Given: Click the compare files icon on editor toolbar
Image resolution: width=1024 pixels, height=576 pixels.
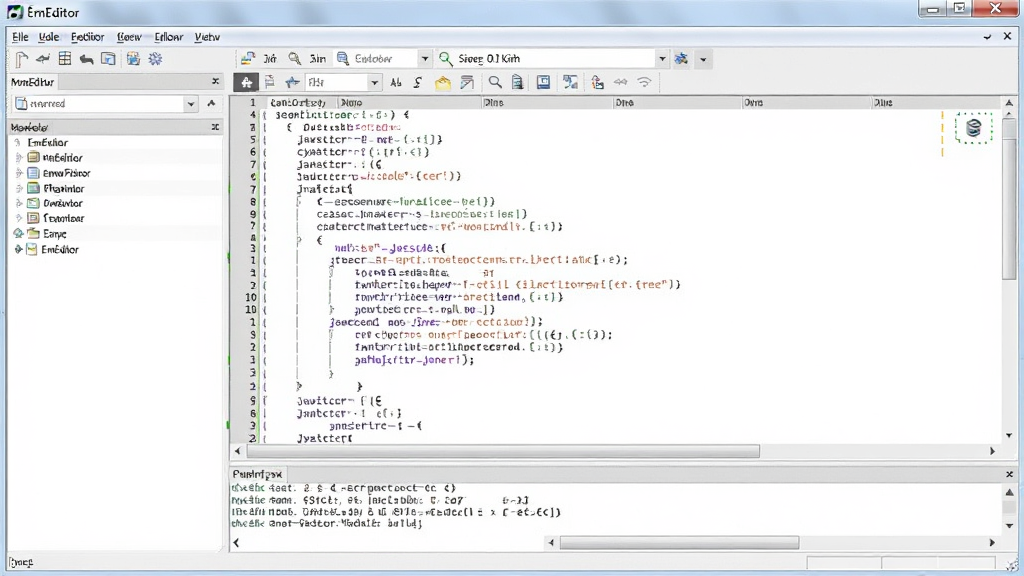Looking at the screenshot, I should tap(571, 82).
